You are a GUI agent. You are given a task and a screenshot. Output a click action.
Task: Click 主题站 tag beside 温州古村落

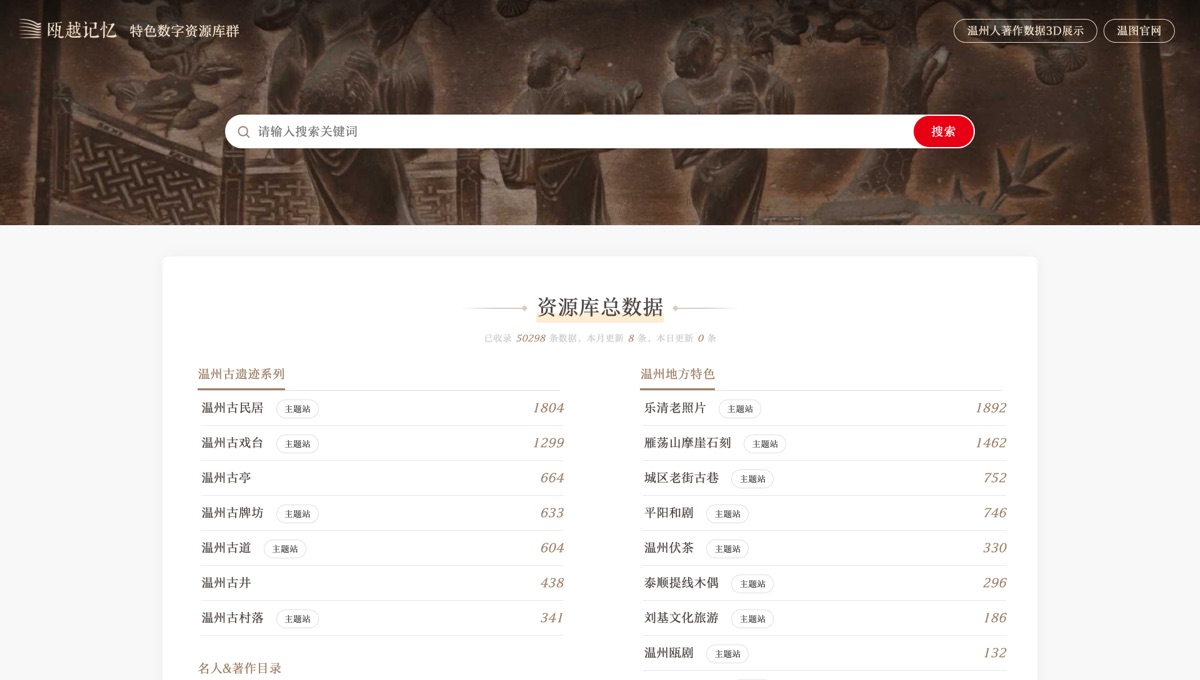(x=298, y=619)
